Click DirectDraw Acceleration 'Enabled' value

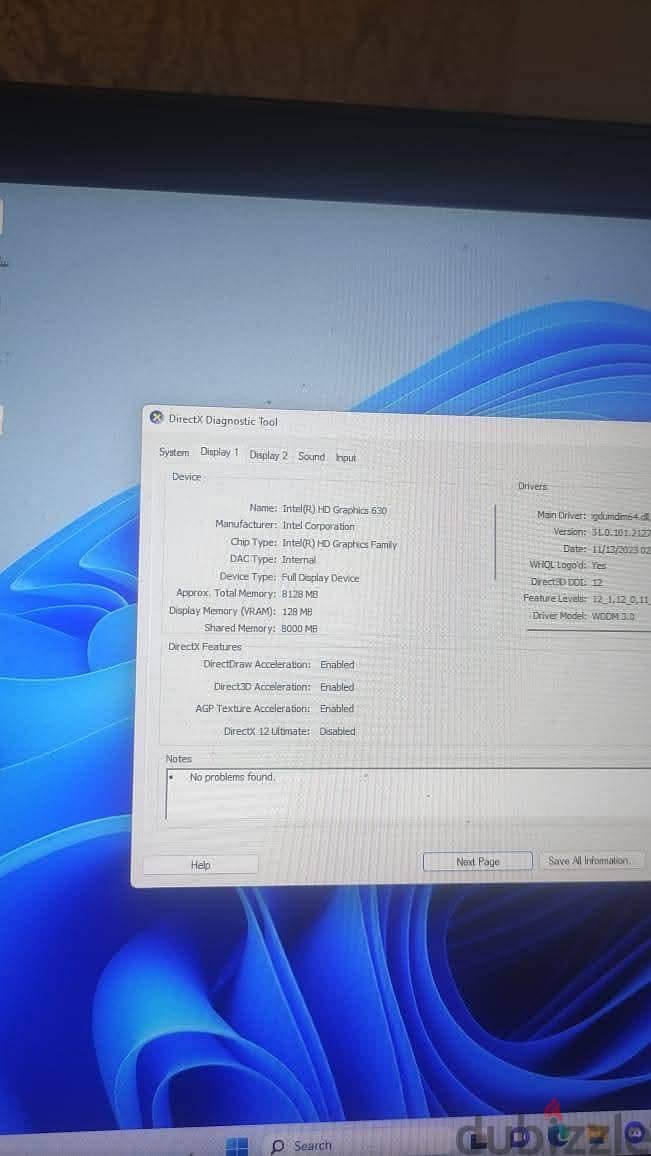[337, 664]
